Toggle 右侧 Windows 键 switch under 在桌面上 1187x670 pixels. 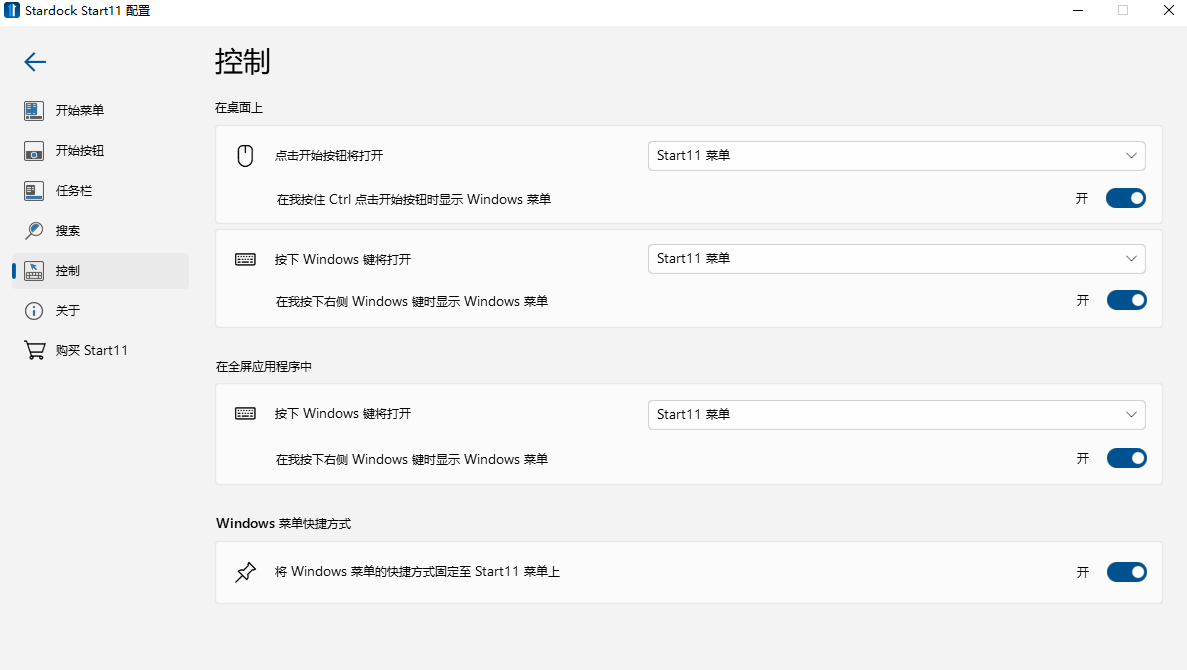pyautogui.click(x=1126, y=301)
